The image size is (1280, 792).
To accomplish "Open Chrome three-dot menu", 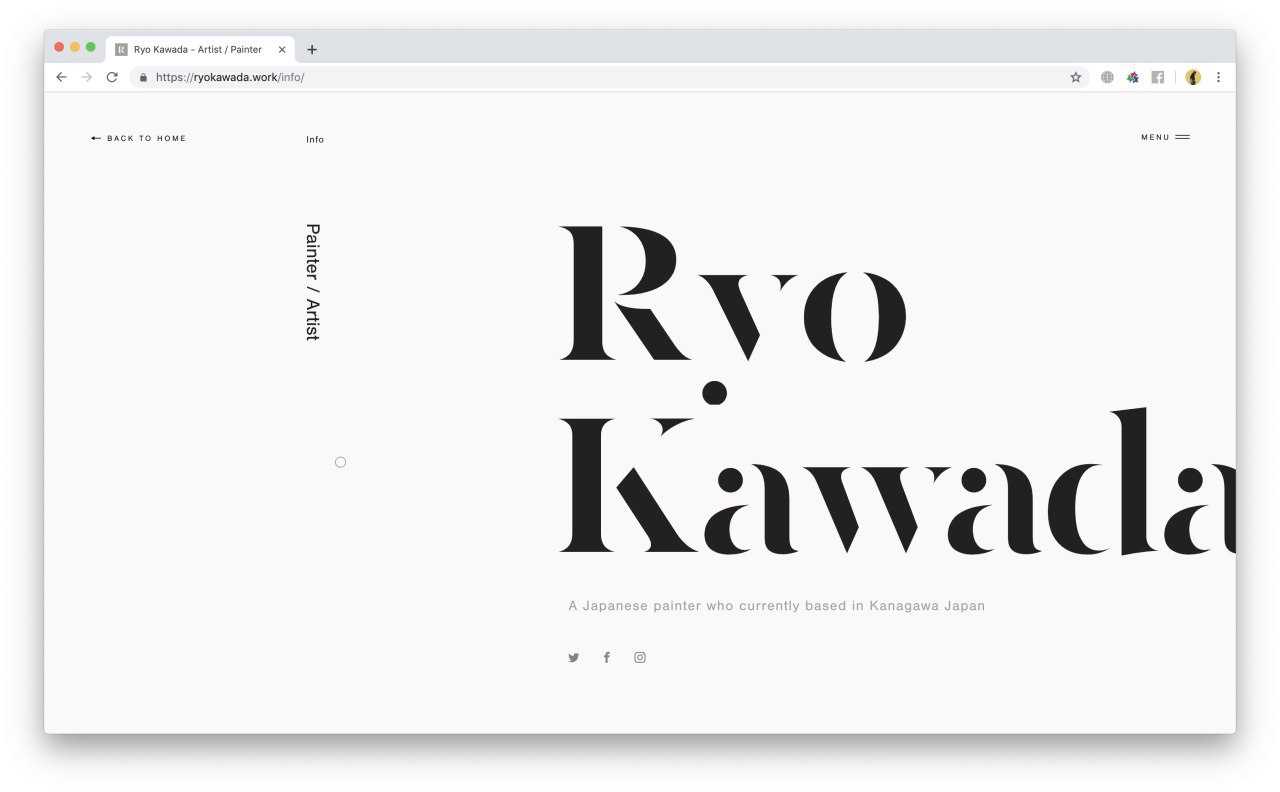I will [x=1218, y=77].
